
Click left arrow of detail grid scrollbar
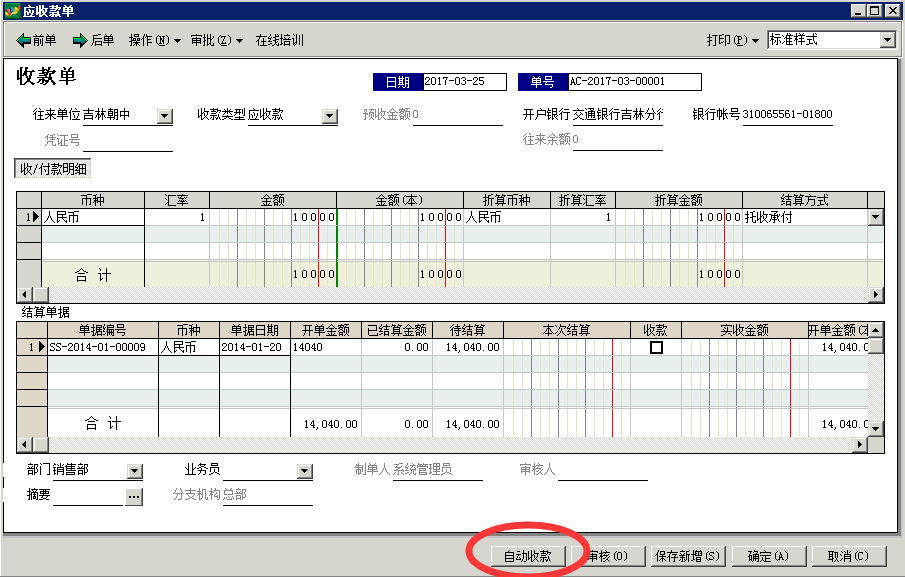(x=24, y=294)
